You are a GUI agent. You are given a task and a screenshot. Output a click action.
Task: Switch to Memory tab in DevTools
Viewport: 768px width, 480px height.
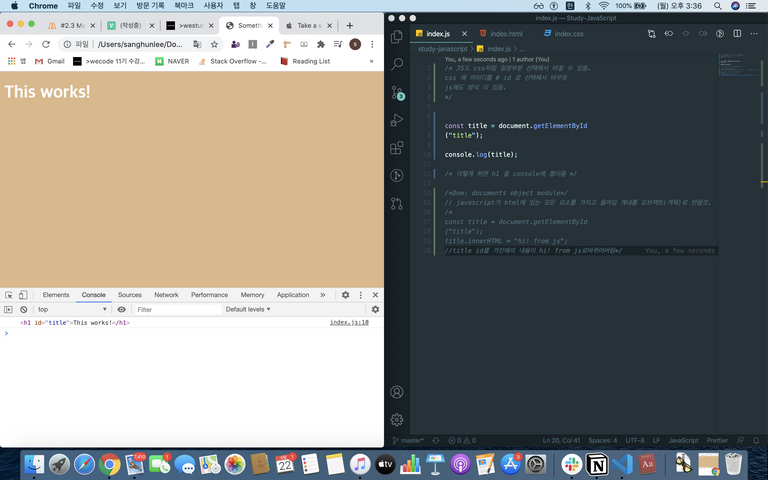(x=252, y=295)
